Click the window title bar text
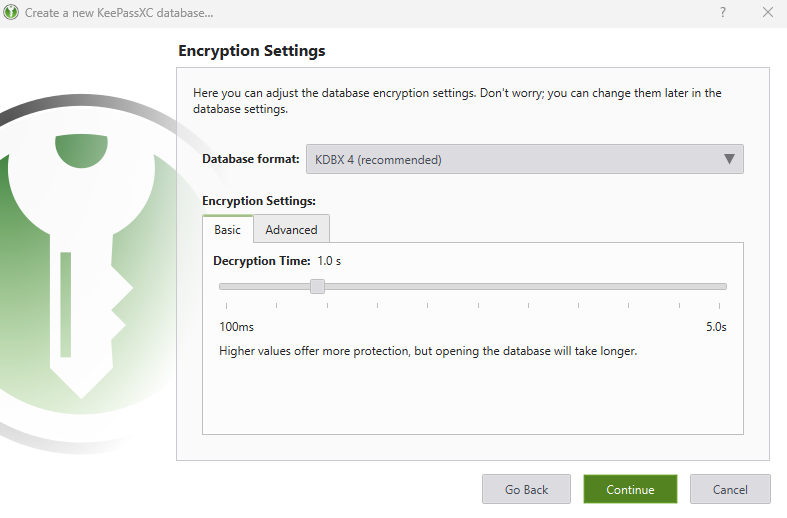 coord(119,13)
